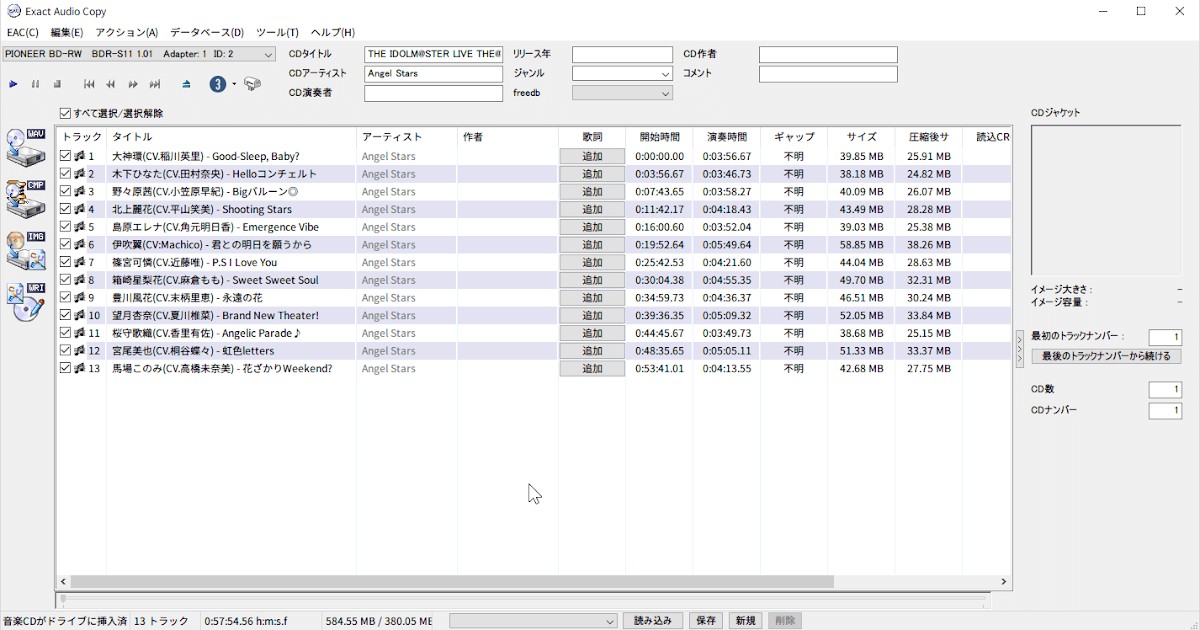Uncheck track 5 Emergence Vibe checkbox
This screenshot has width=1200, height=630.
pyautogui.click(x=66, y=227)
